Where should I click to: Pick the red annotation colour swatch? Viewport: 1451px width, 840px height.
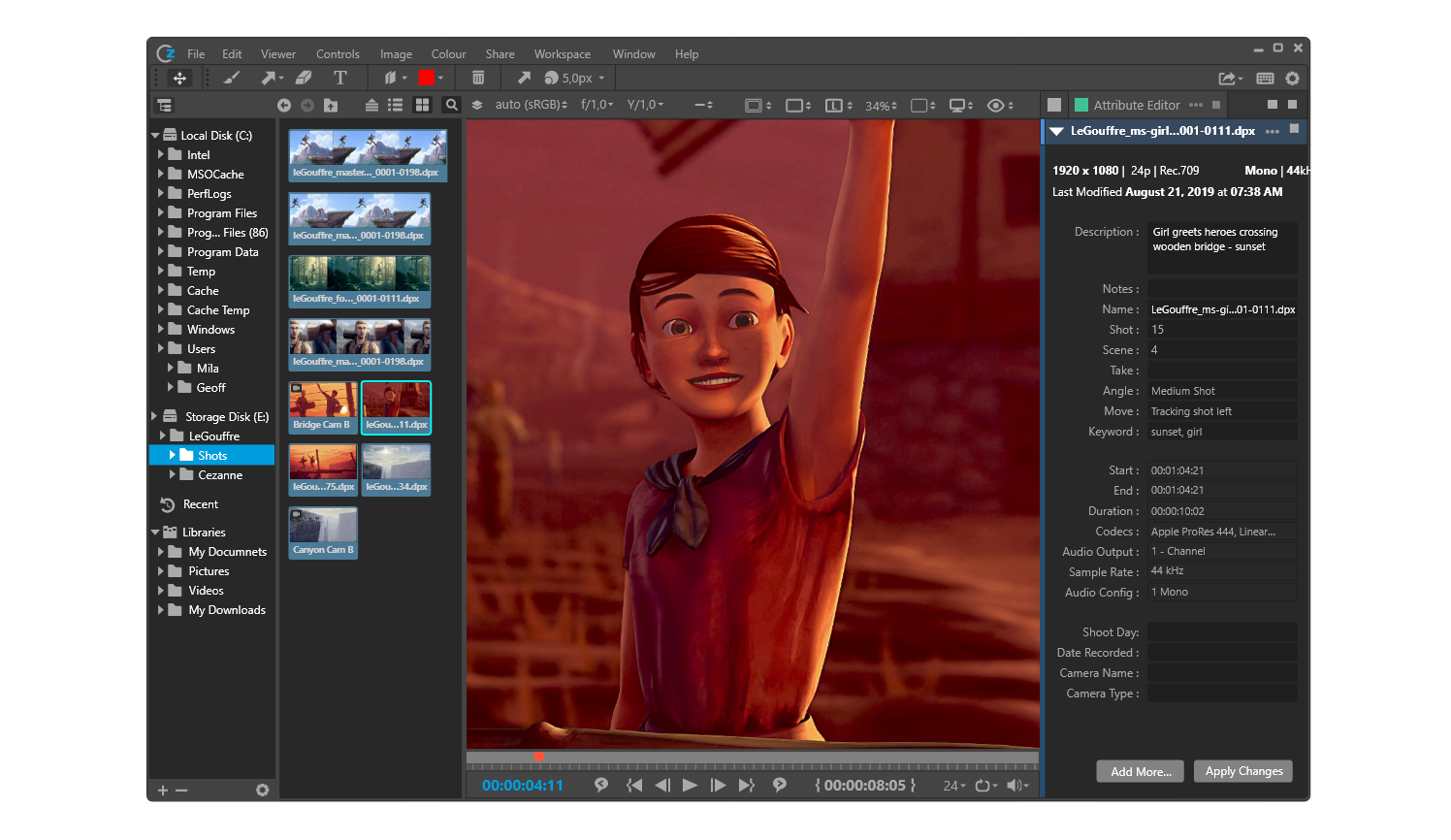click(426, 78)
